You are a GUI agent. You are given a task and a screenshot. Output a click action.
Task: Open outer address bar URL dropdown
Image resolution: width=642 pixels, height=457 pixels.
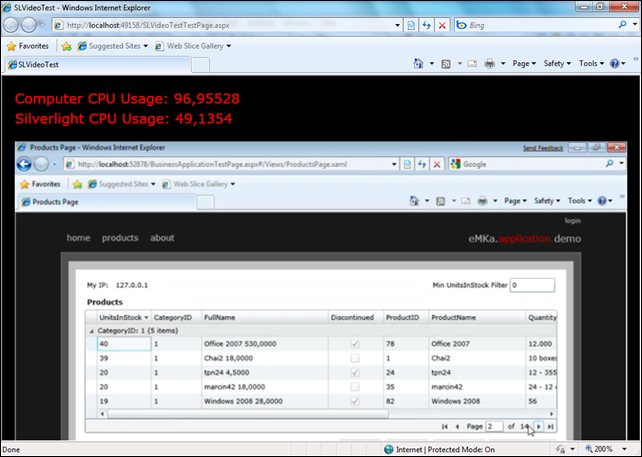(397, 25)
